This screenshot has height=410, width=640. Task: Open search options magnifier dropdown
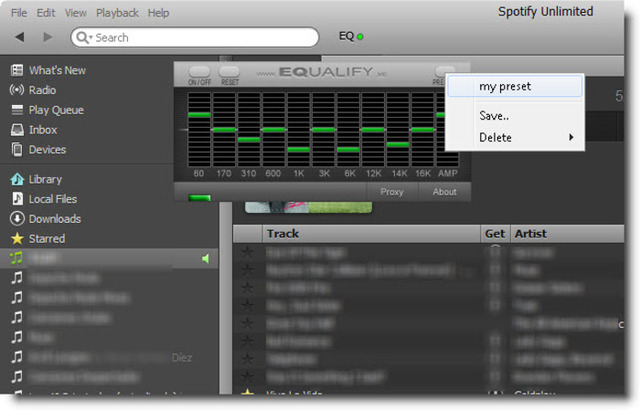pos(84,38)
